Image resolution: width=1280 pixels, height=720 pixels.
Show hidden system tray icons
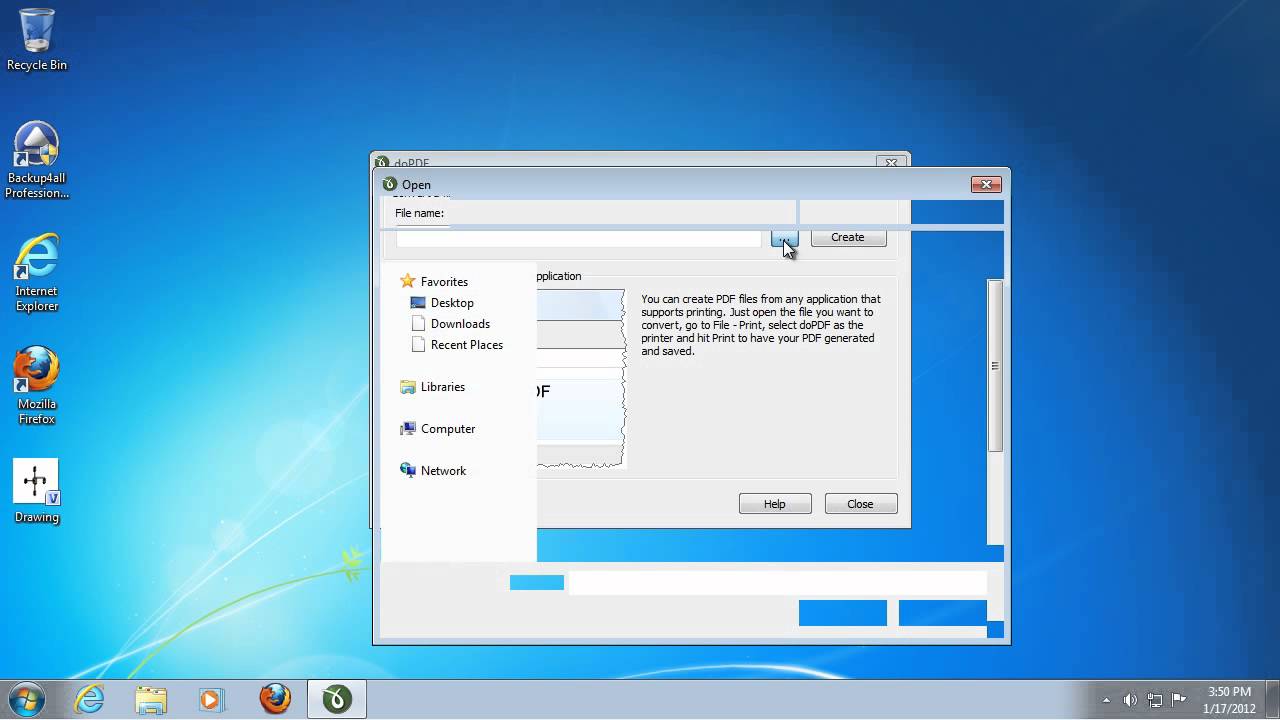coord(1106,700)
